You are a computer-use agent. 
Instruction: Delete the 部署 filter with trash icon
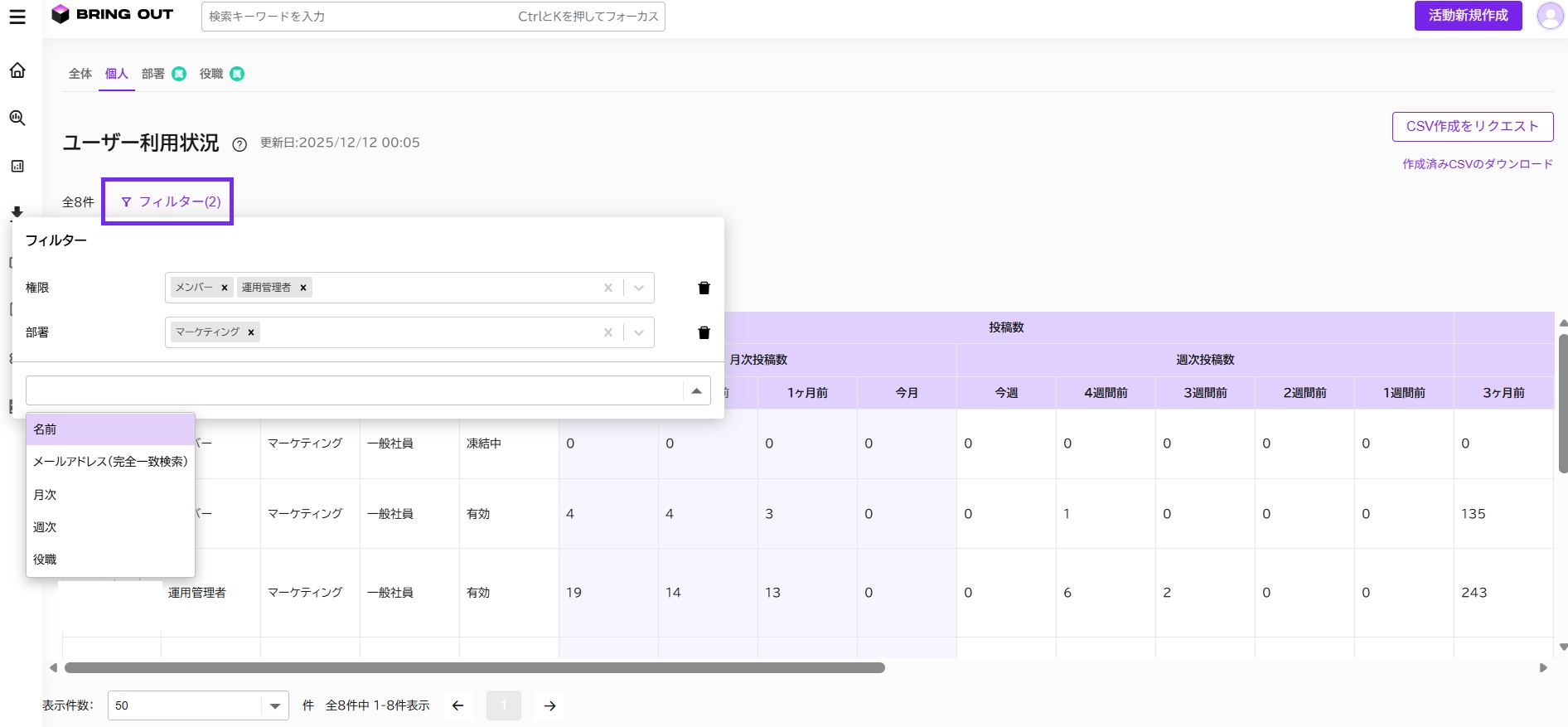(x=704, y=332)
